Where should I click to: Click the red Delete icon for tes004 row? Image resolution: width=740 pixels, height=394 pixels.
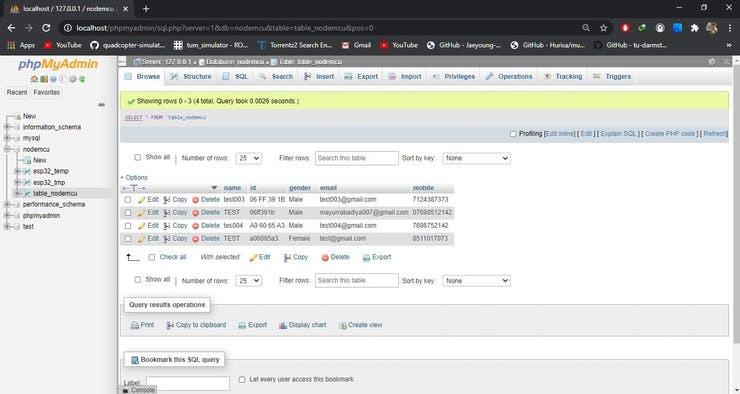click(195, 226)
